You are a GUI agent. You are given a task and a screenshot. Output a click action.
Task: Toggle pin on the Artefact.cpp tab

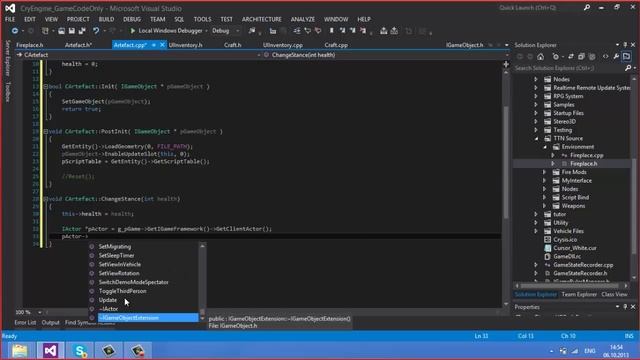pos(154,45)
